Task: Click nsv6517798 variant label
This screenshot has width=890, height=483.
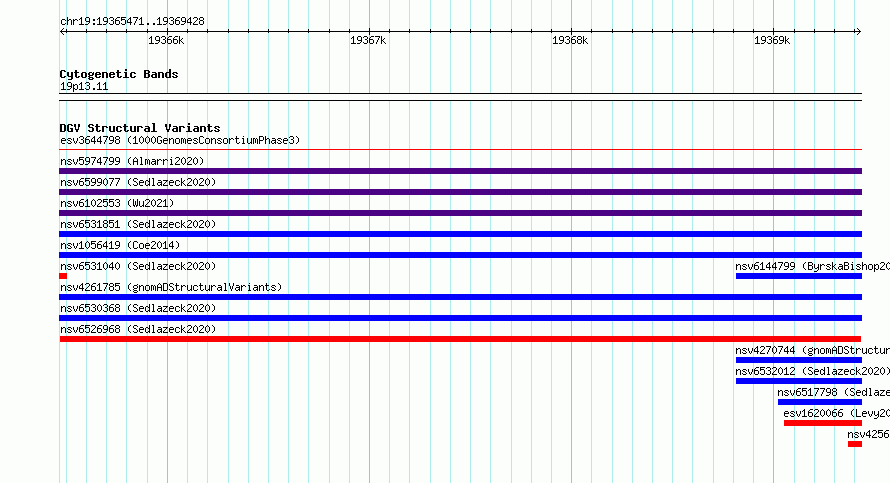Action: [833, 392]
